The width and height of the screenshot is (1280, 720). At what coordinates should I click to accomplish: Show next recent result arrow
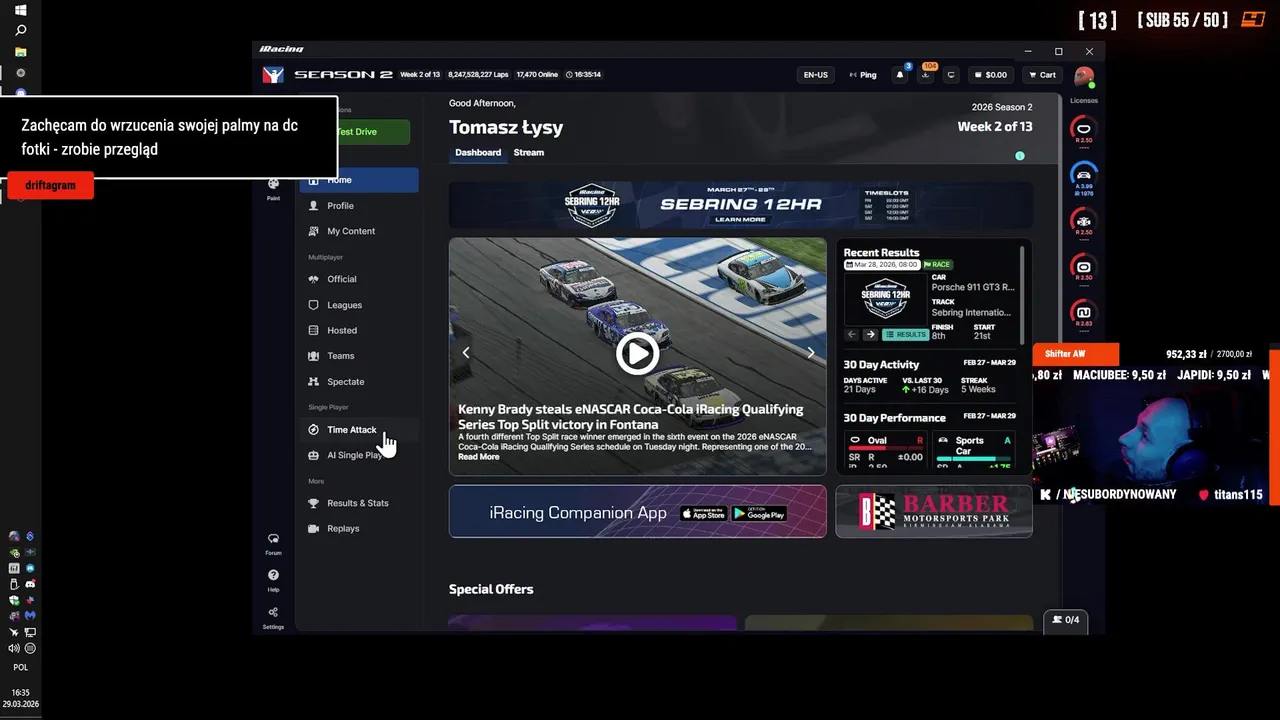[x=870, y=335]
